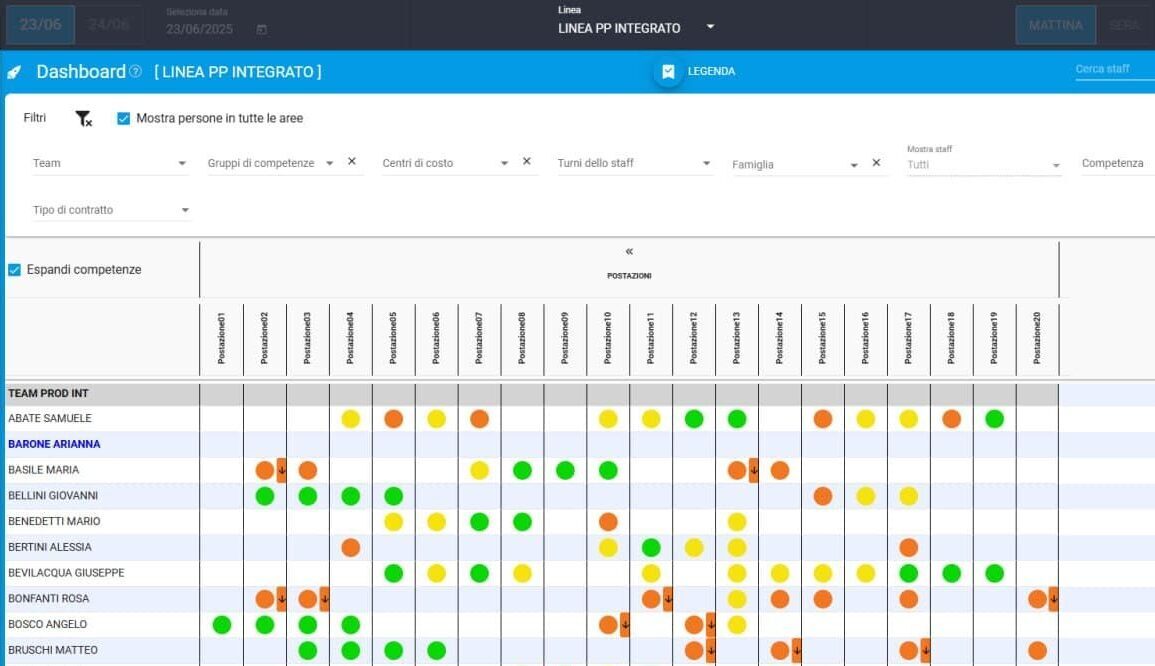This screenshot has width=1155, height=666.
Task: Click the TEAM PROD INT group header
Action: 48,393
